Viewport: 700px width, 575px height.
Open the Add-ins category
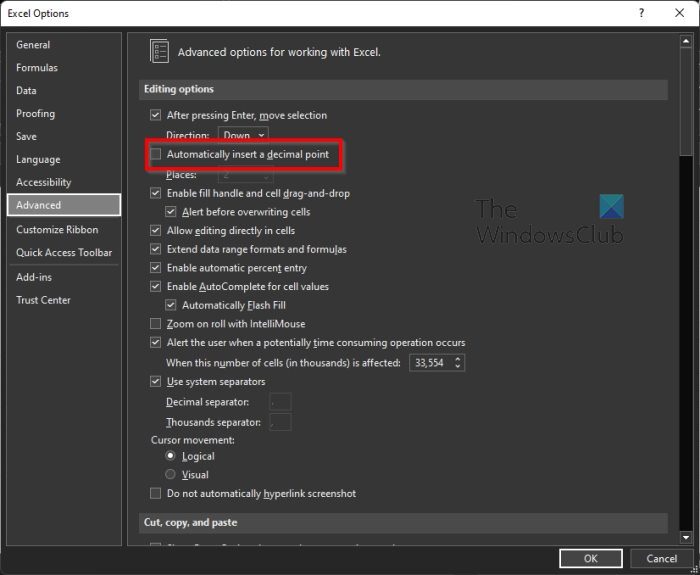coord(64,277)
